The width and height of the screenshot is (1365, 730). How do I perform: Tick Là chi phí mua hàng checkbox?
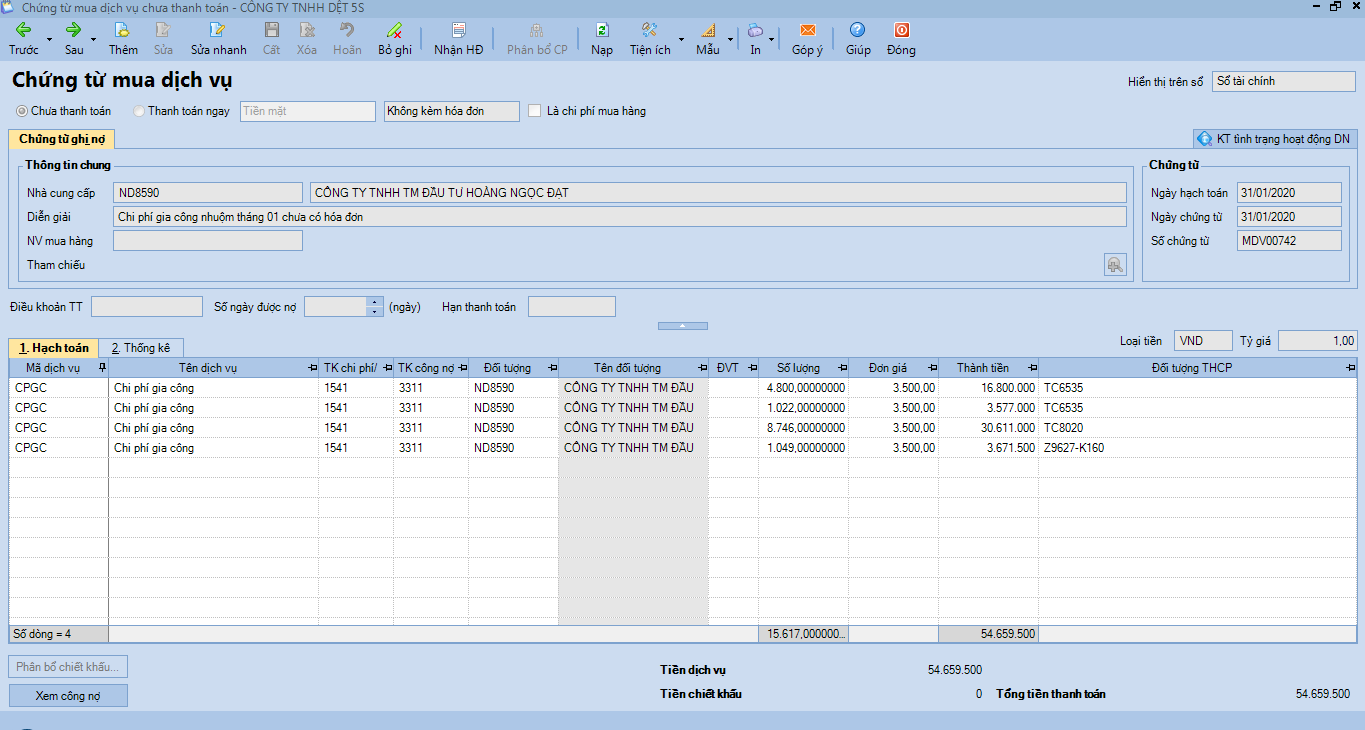click(535, 111)
